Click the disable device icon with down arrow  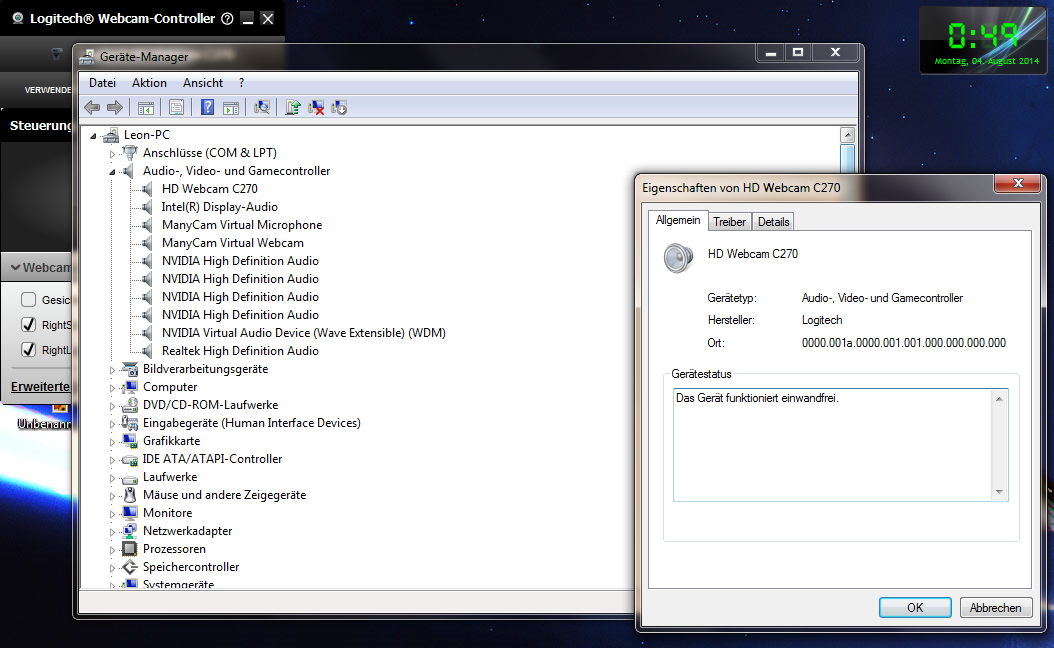point(339,108)
